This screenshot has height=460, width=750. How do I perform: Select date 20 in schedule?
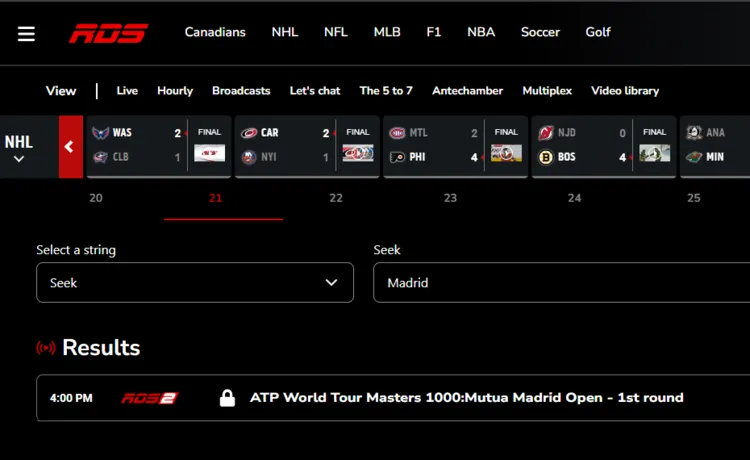coord(96,198)
